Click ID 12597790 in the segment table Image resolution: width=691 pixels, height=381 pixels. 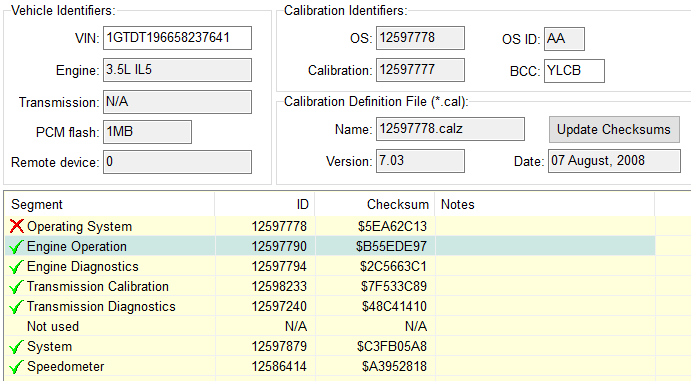(x=279, y=246)
